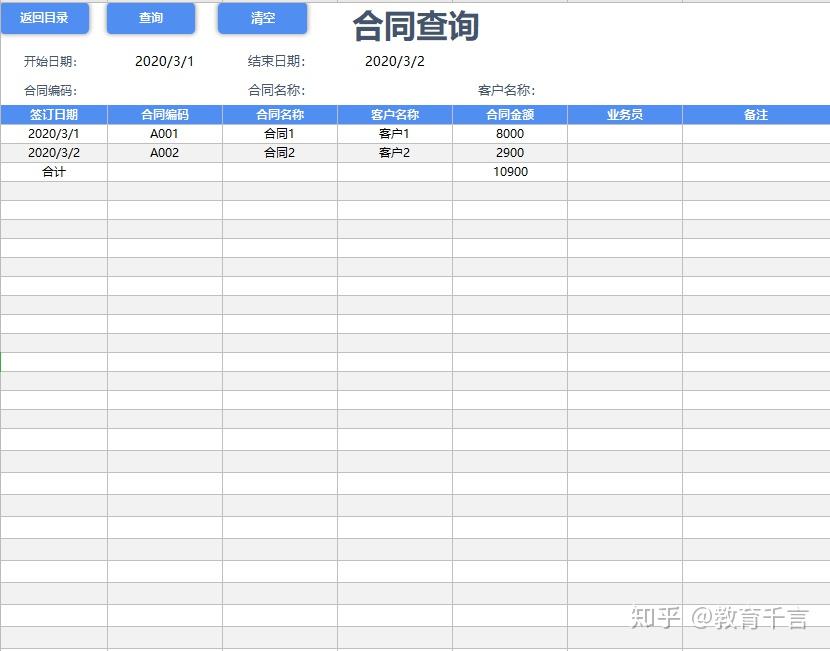The width and height of the screenshot is (830, 651).
Task: Run the search with the 查询 button
Action: click(151, 18)
